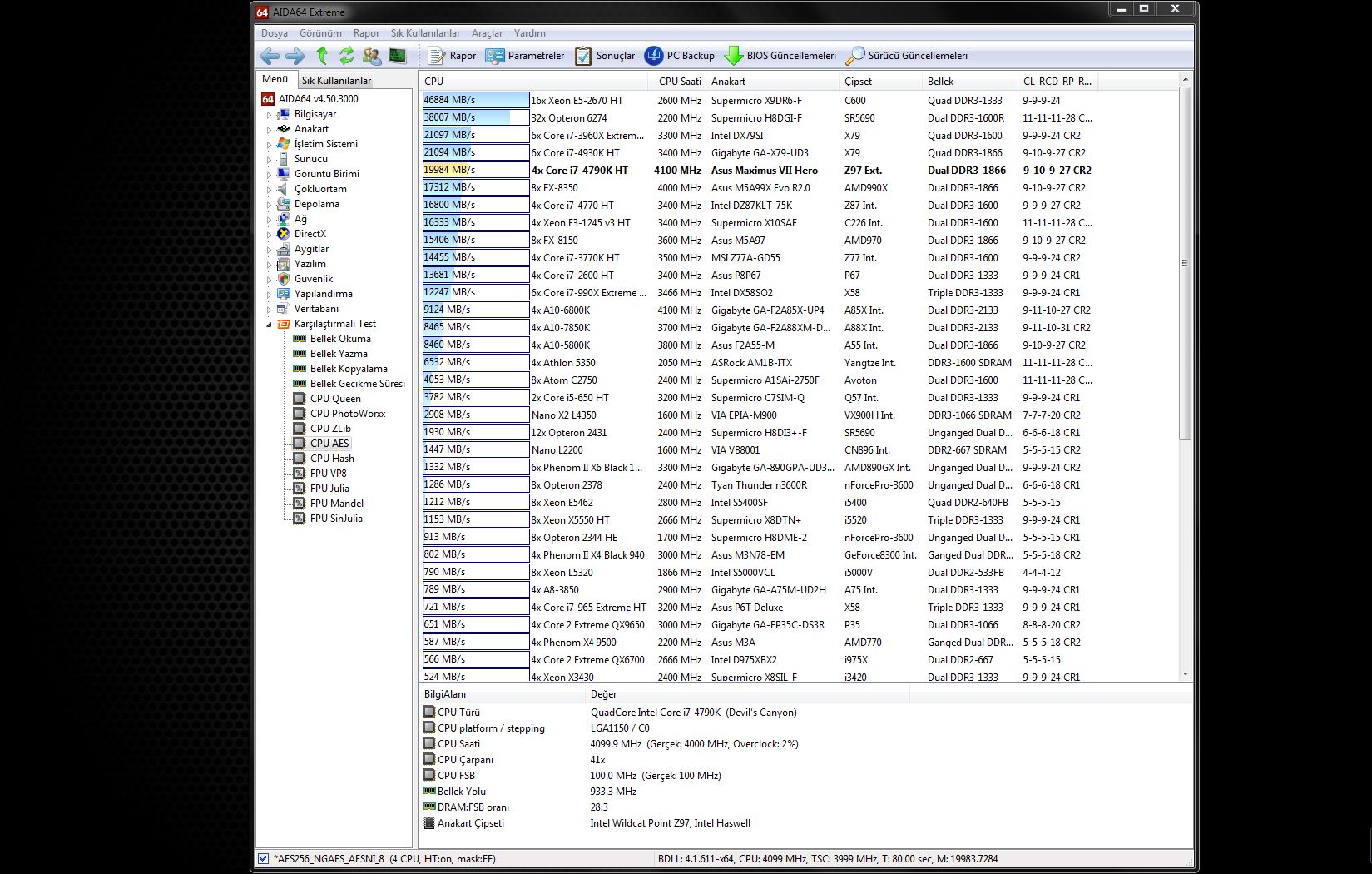Select FPU SinJulia benchmark
Image resolution: width=1372 pixels, height=874 pixels.
pos(336,519)
